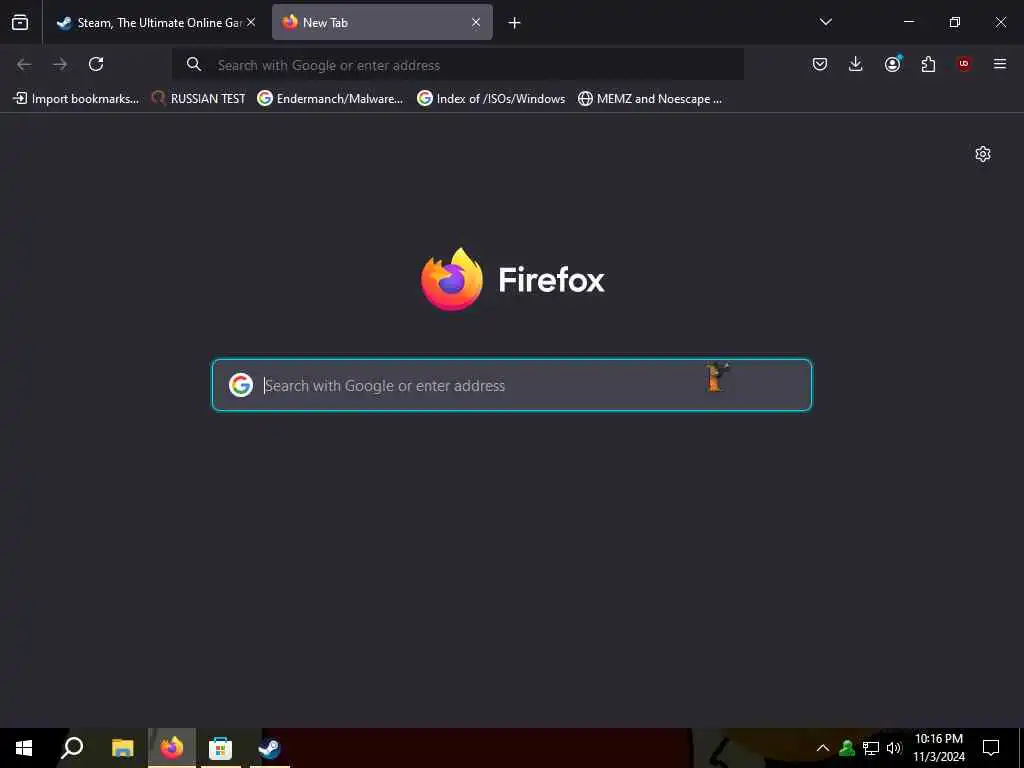Go forward one page
The width and height of the screenshot is (1024, 768).
click(x=60, y=64)
